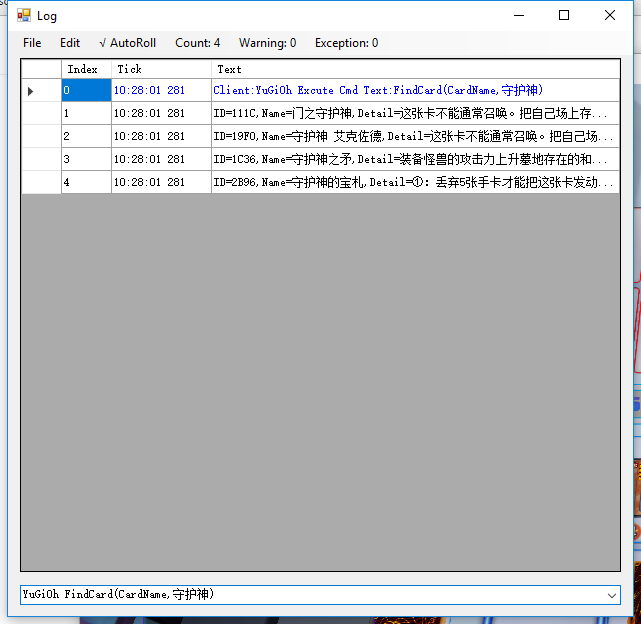Sort by the Text column header
The image size is (641, 624).
(x=415, y=69)
